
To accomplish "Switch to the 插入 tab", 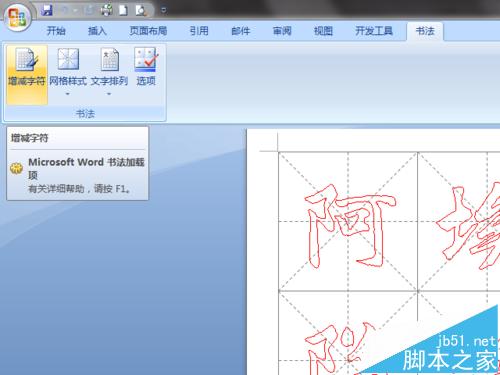I will (97, 31).
